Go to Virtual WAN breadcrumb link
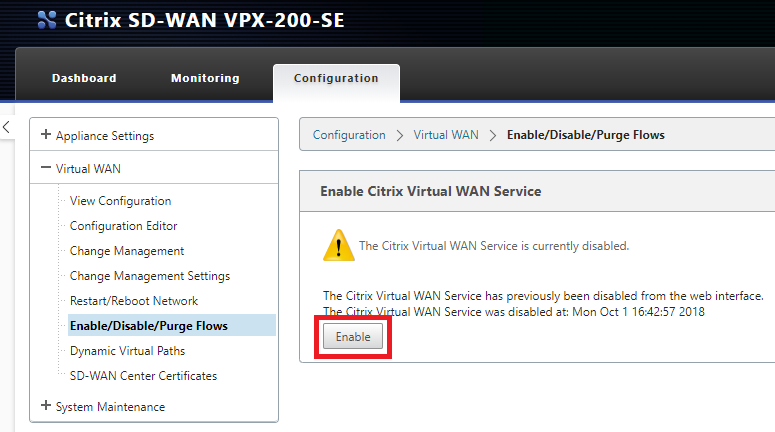Image resolution: width=775 pixels, height=432 pixels. (x=446, y=135)
